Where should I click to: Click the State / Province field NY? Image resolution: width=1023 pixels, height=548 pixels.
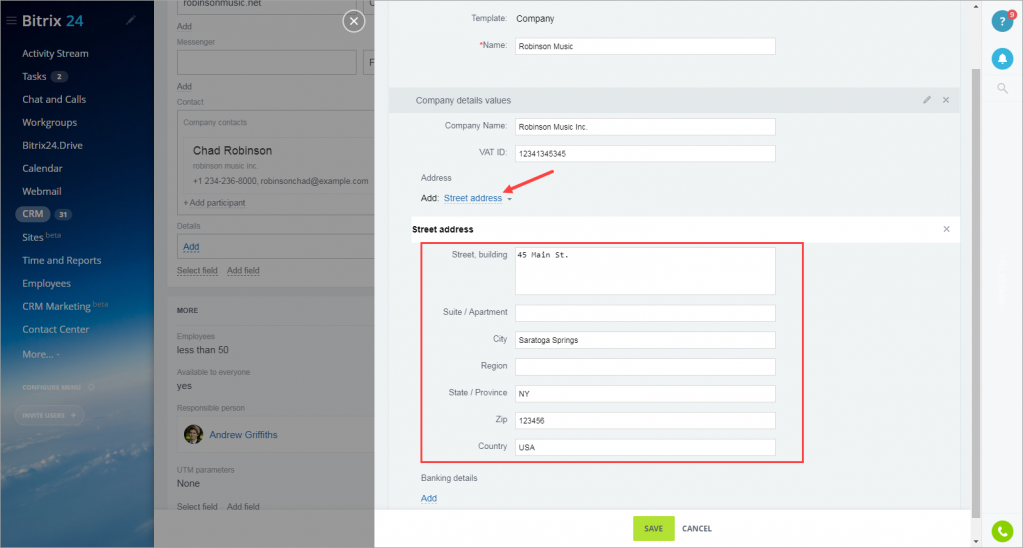pos(645,394)
